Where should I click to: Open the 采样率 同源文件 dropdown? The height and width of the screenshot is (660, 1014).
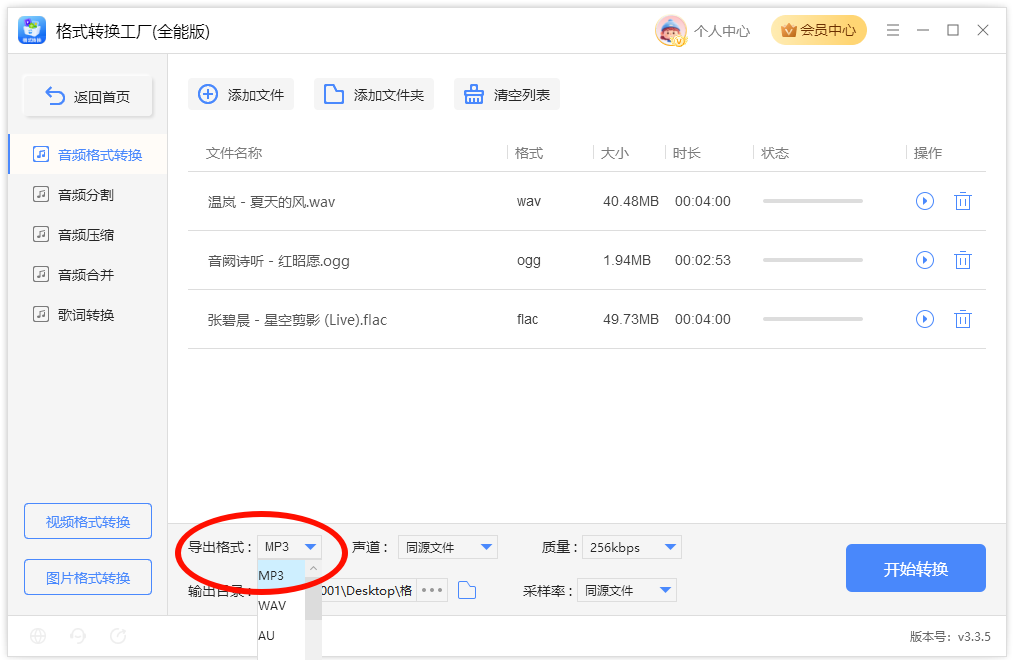627,590
